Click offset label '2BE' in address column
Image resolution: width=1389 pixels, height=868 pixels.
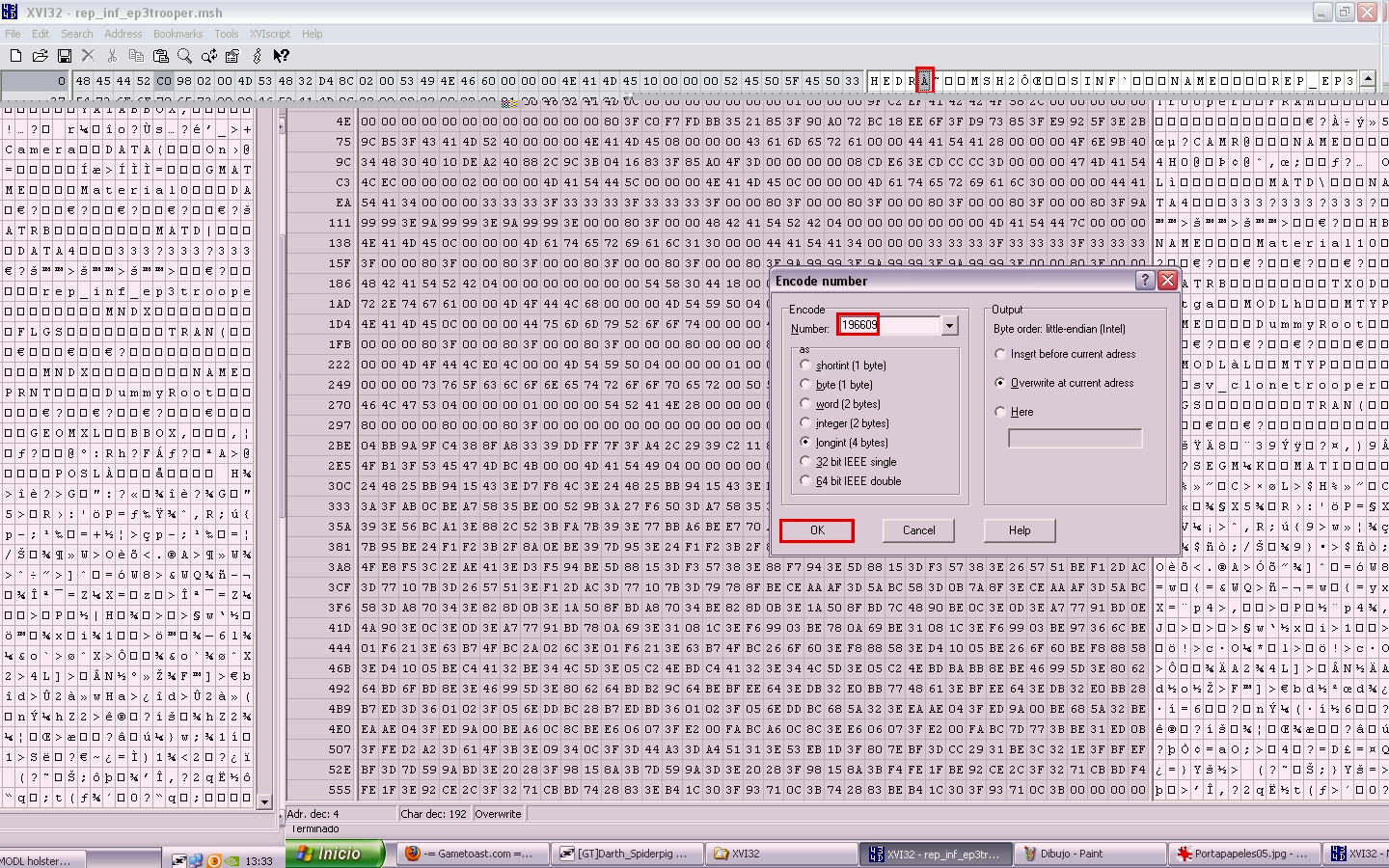(340, 446)
